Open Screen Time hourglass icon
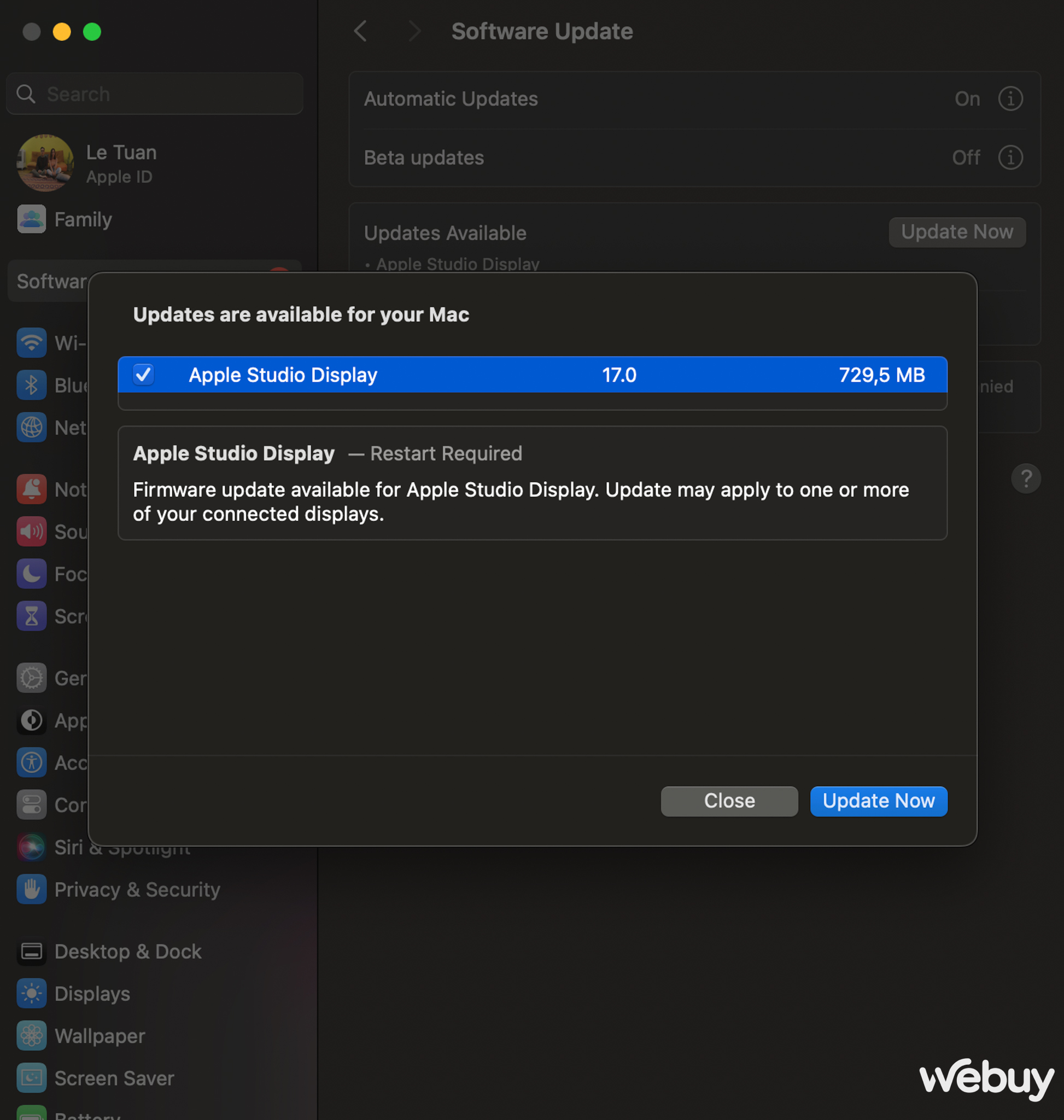Screen dimensions: 1064x1120 [31, 616]
